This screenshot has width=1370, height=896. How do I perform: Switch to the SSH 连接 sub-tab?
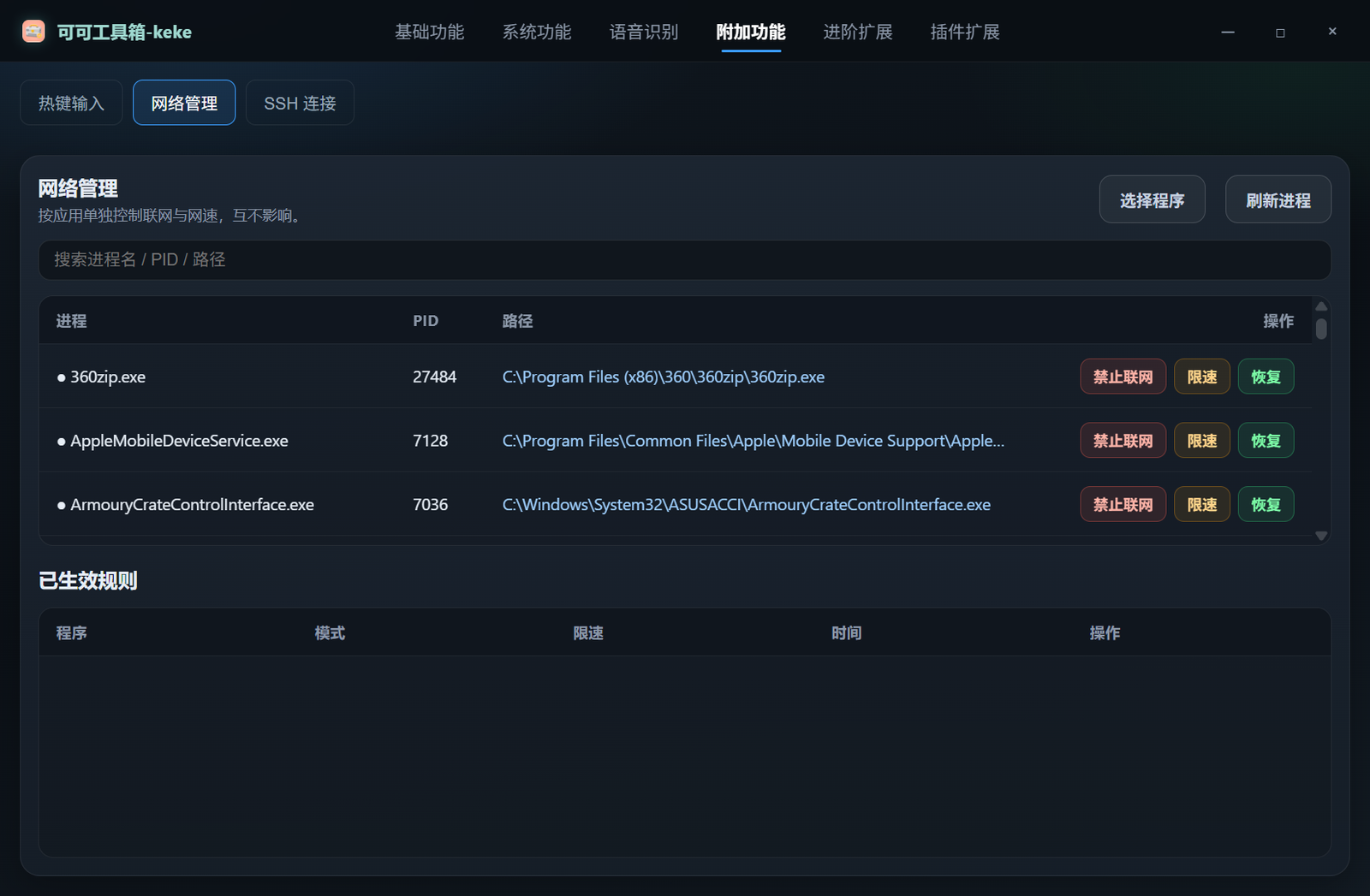300,103
